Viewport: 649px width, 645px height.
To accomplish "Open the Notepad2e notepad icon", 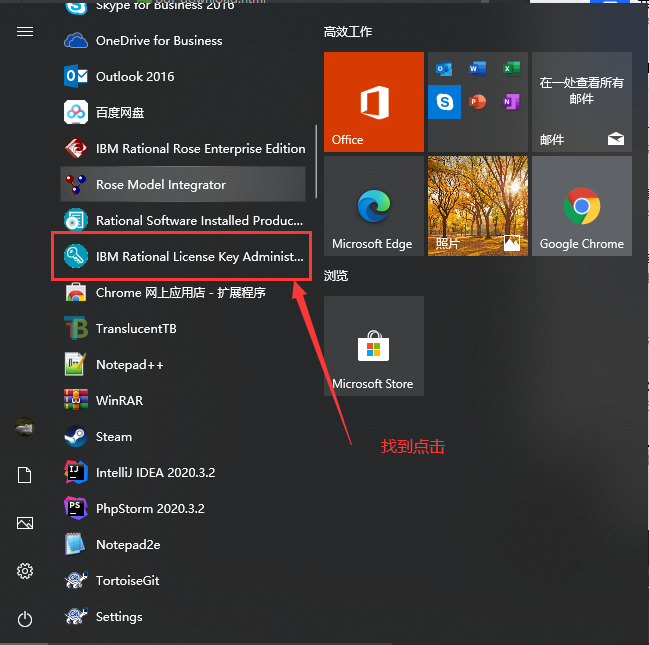I will click(76, 544).
